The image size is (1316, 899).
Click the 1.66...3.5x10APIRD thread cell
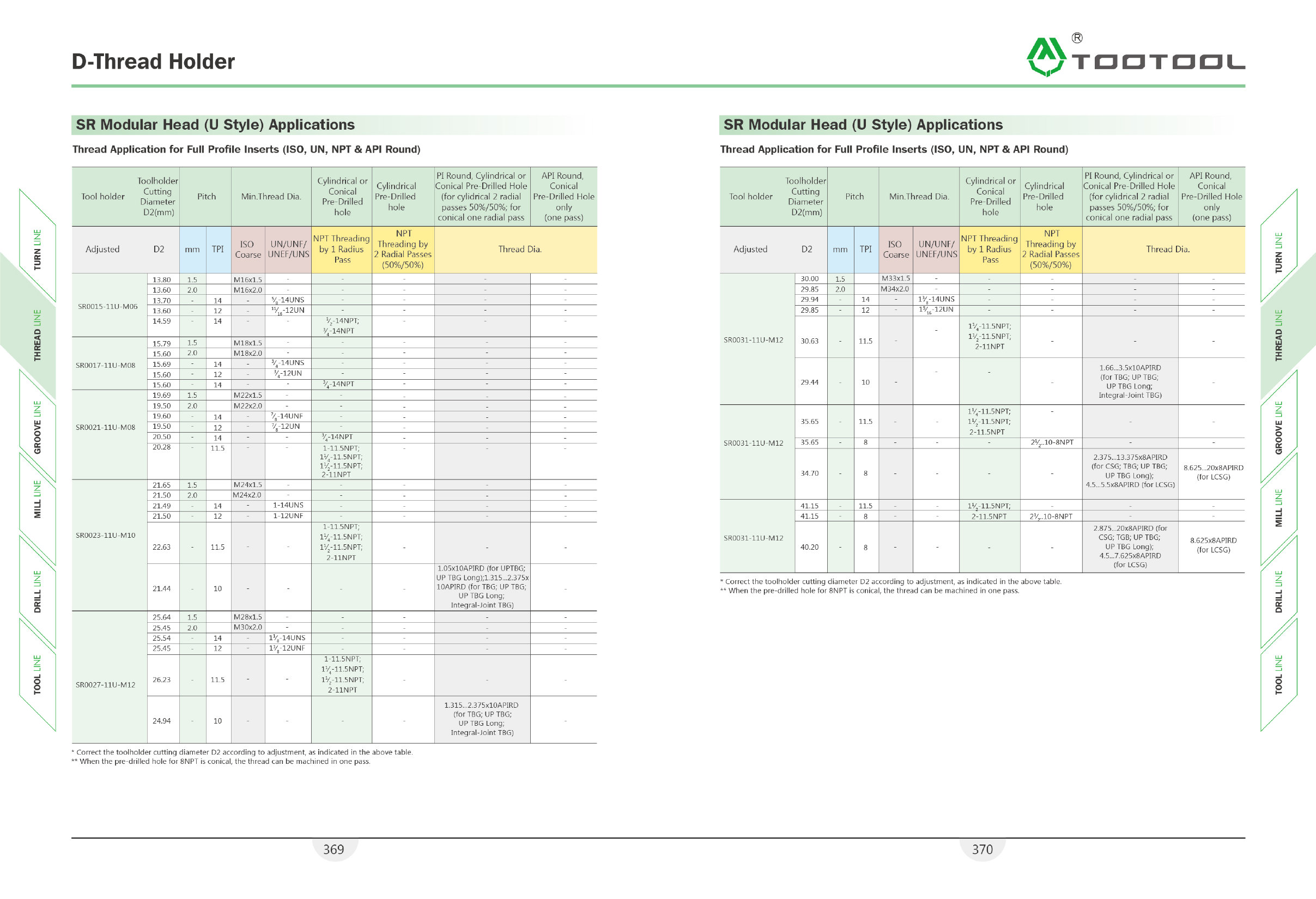pyautogui.click(x=1130, y=381)
